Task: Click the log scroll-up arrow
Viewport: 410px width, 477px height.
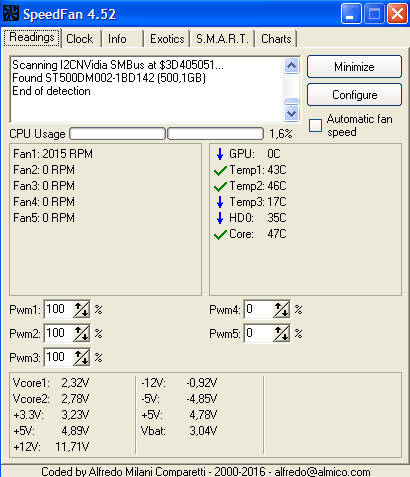Action: (x=292, y=66)
